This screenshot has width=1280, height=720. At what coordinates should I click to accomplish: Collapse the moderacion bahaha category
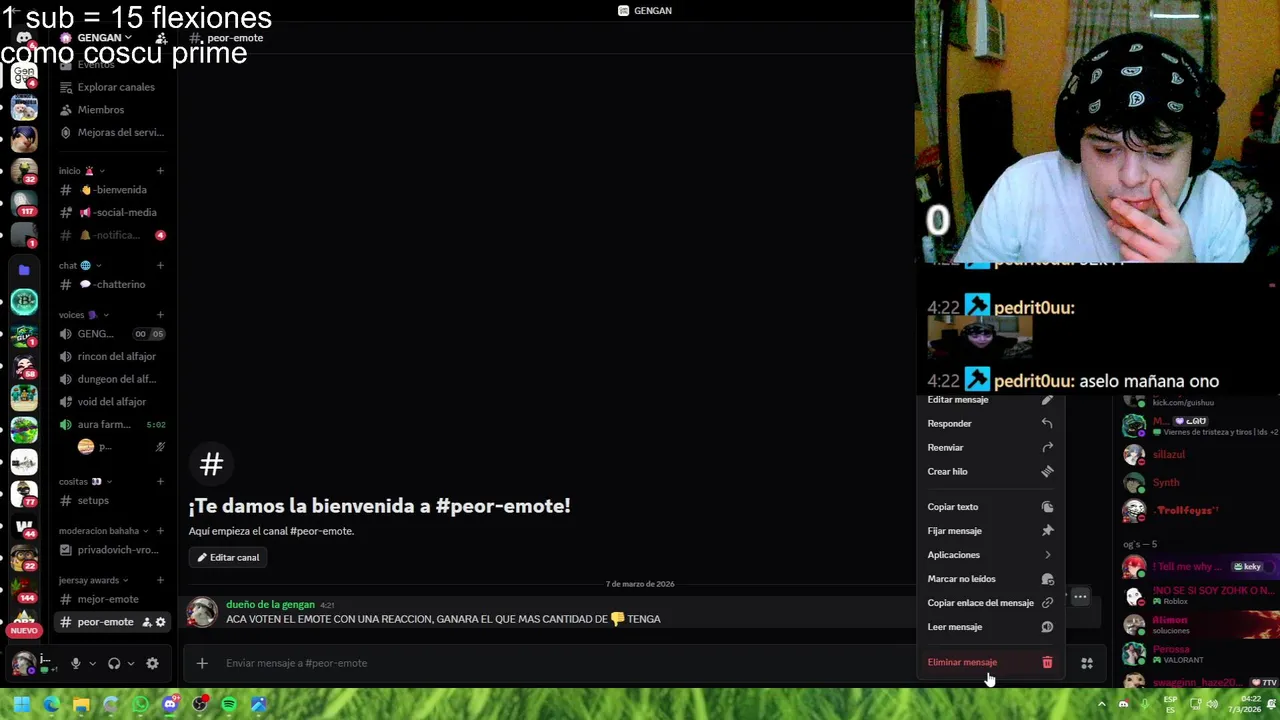point(104,531)
